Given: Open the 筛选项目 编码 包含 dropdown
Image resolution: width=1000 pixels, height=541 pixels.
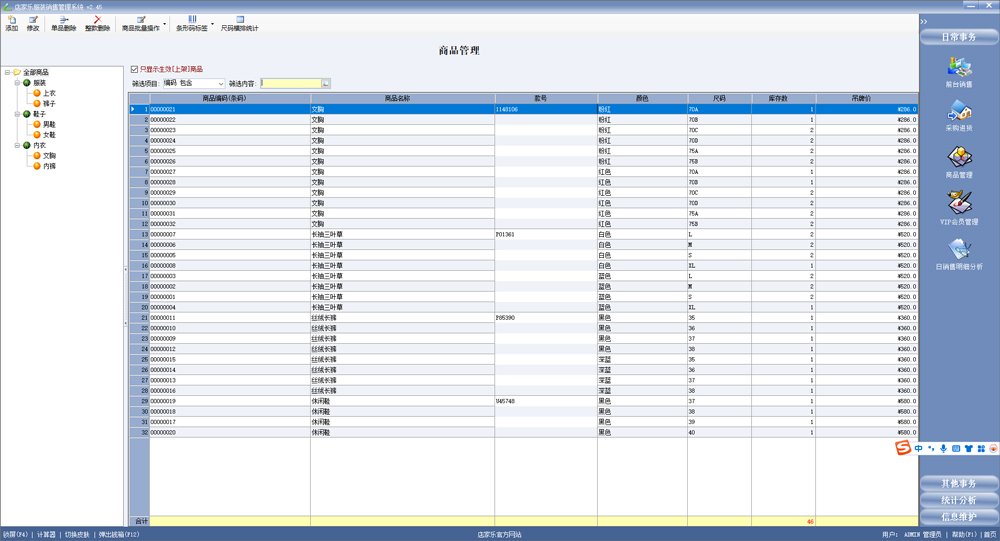Looking at the screenshot, I should click(x=194, y=84).
